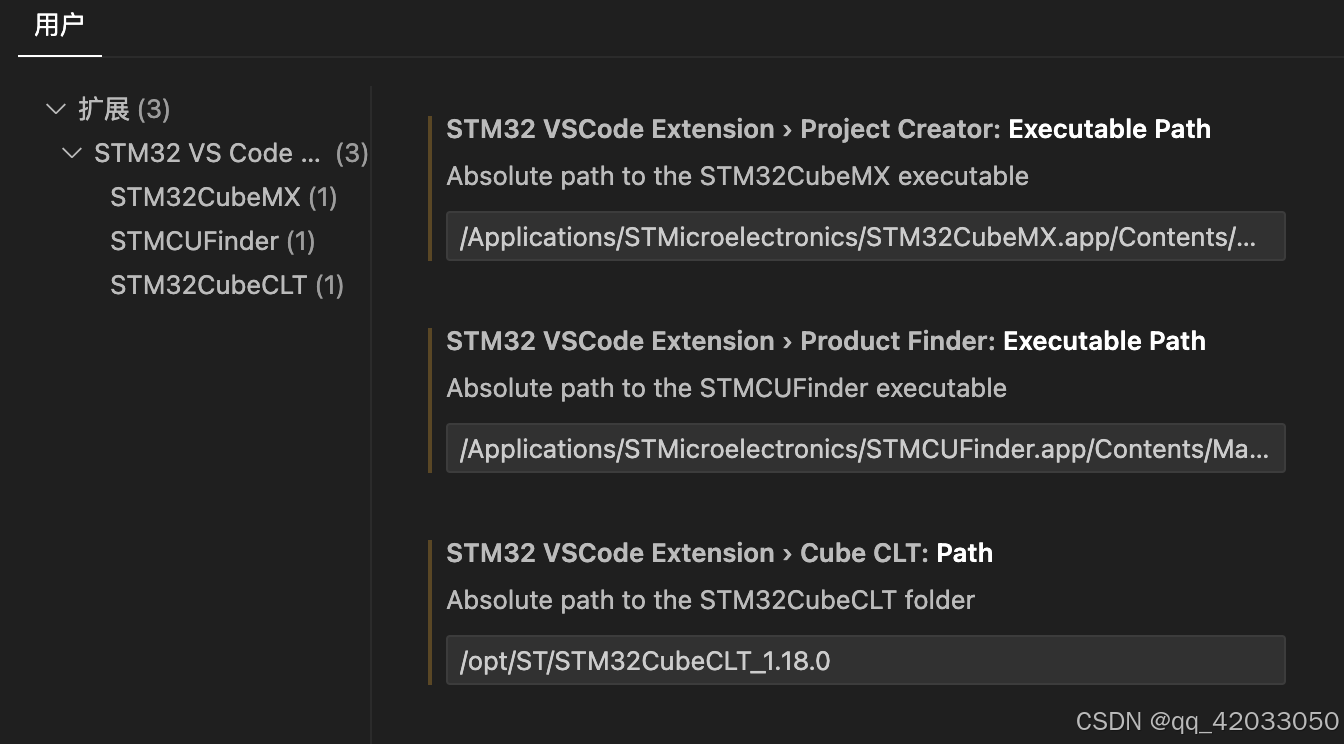Open the STM32CubeMX settings section
This screenshot has width=1344, height=744.
tap(224, 197)
